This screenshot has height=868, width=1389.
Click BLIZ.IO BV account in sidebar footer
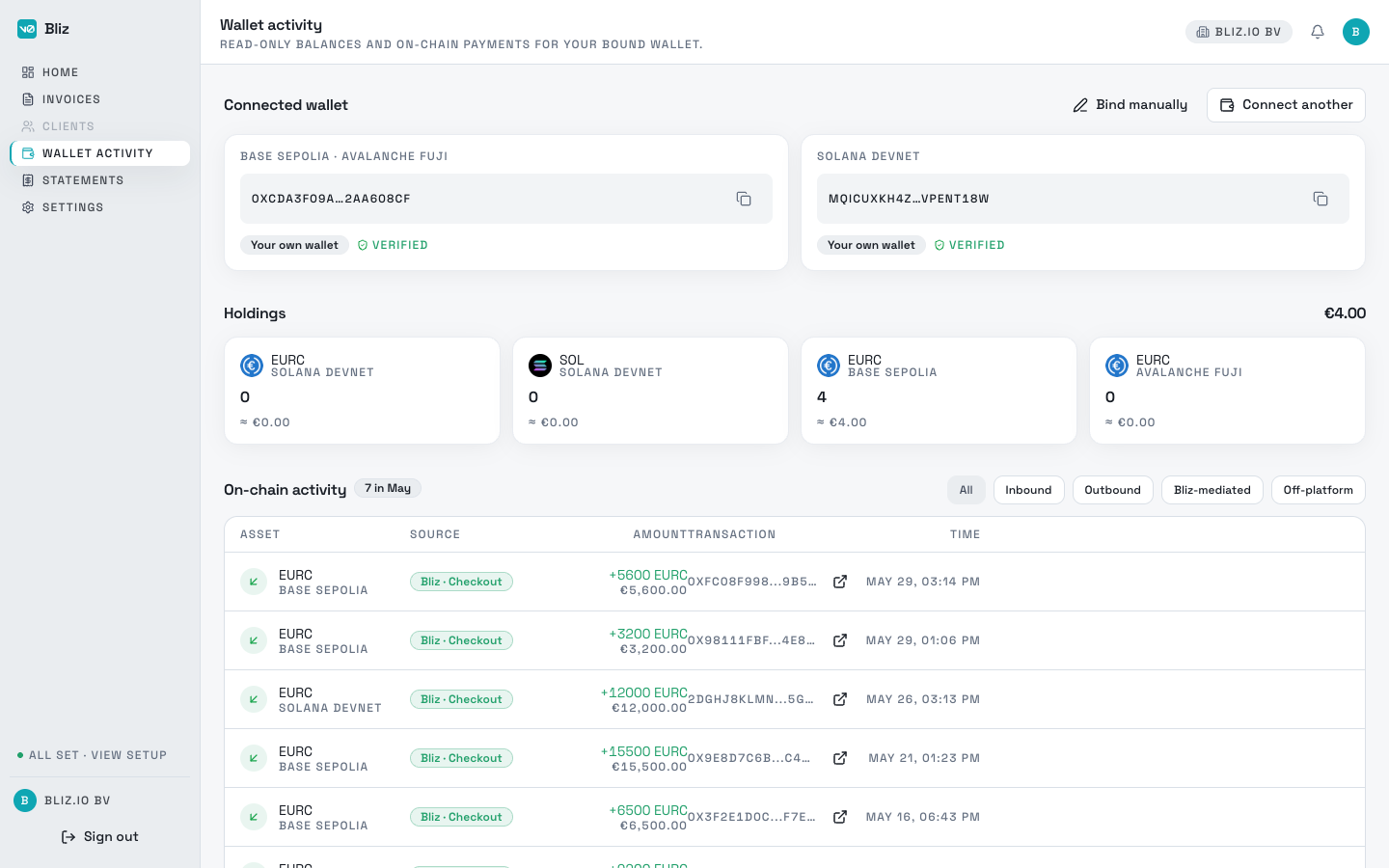coord(77,800)
